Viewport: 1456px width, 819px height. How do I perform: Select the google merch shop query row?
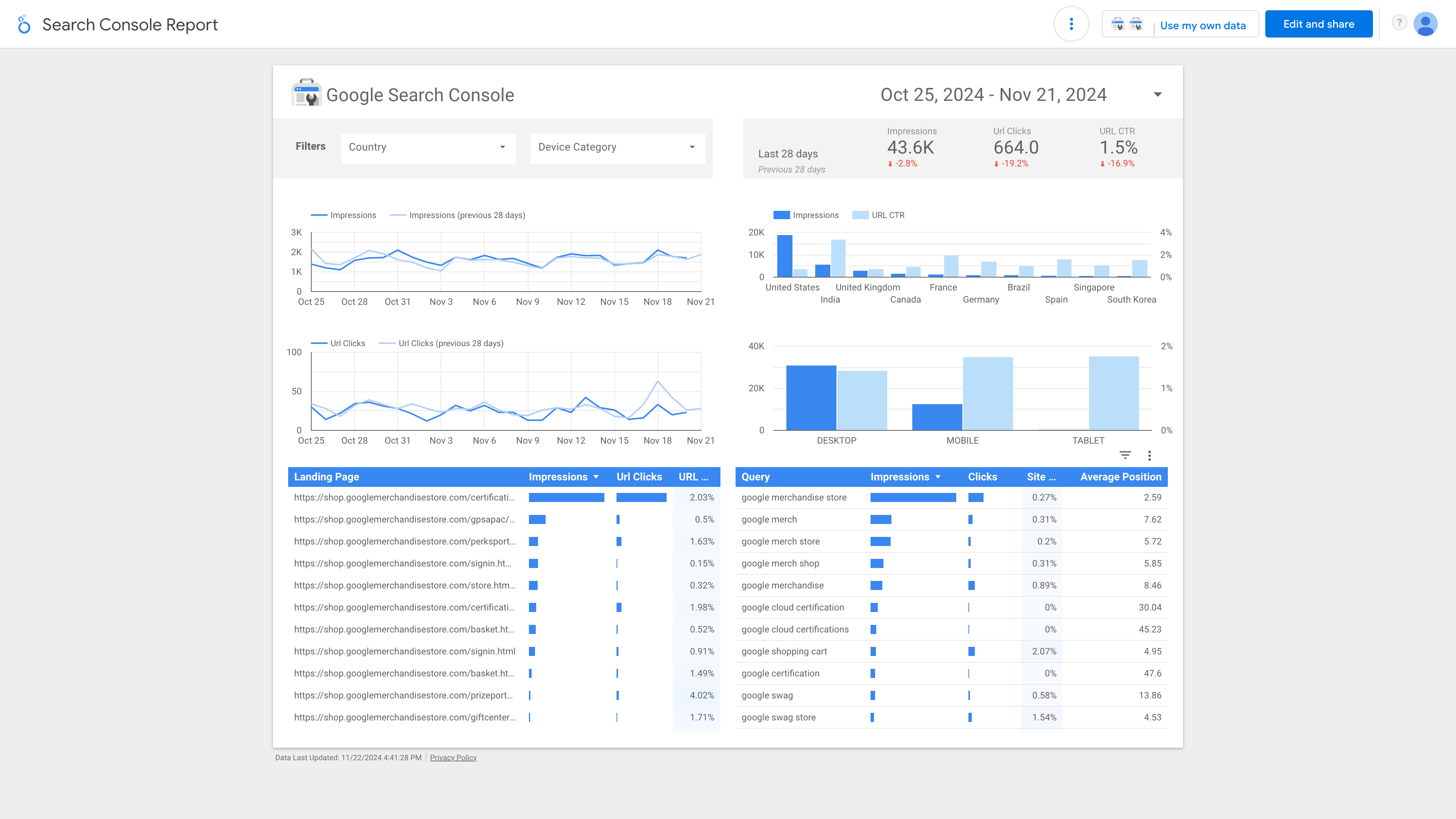click(951, 563)
